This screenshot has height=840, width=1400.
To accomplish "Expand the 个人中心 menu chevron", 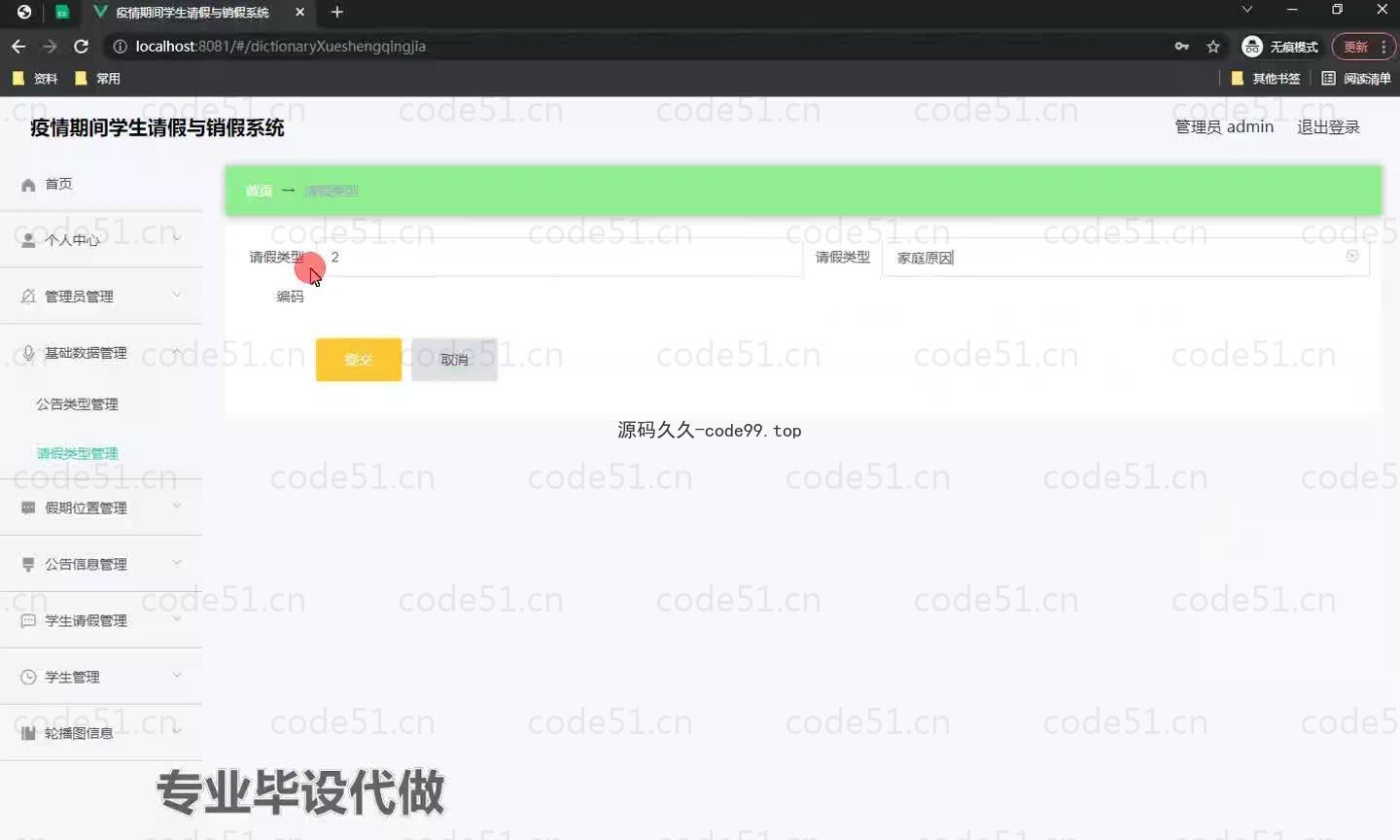I will (177, 238).
